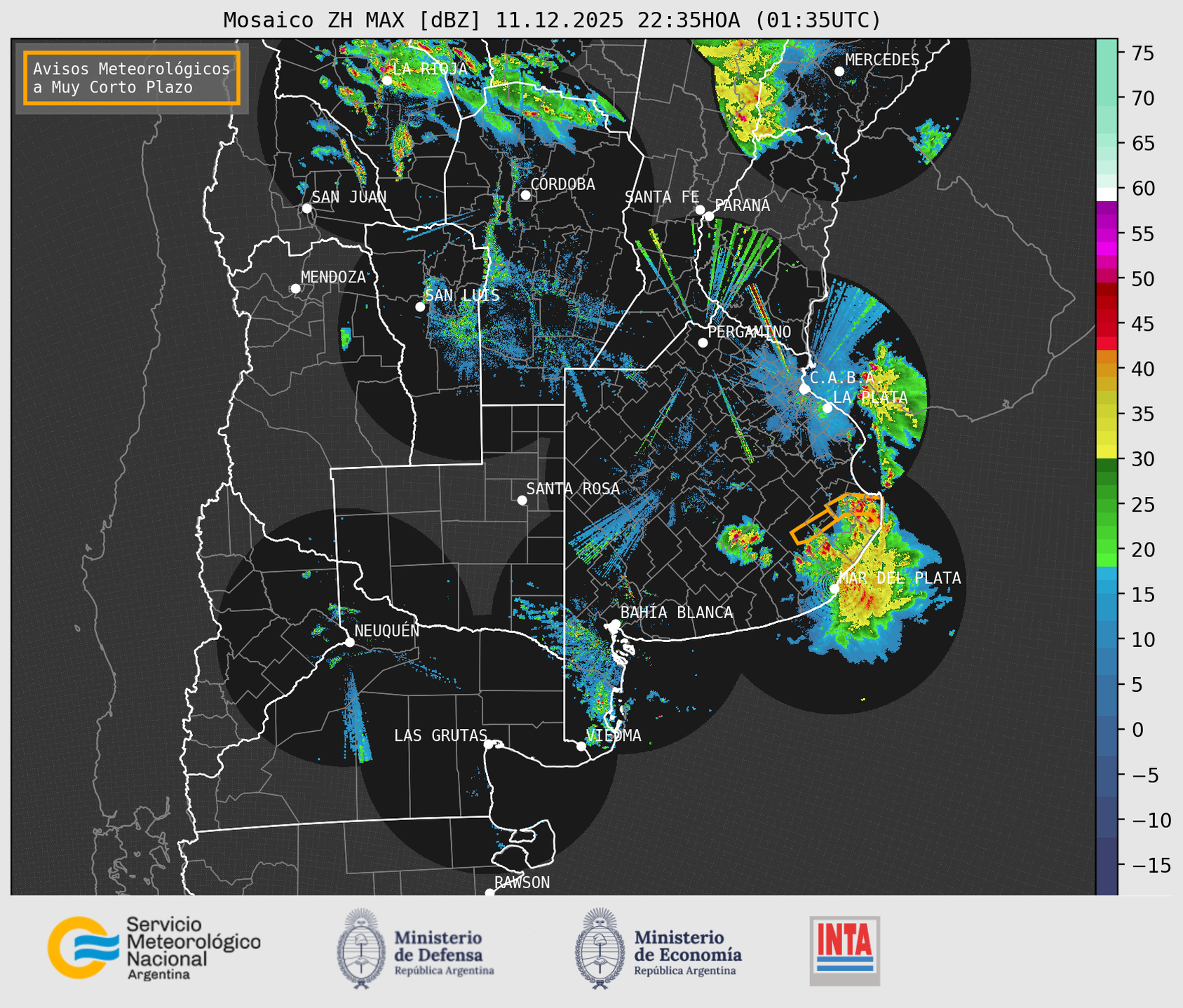
Task: Click the Ministerio de Defensa crest logo
Action: (x=361, y=948)
